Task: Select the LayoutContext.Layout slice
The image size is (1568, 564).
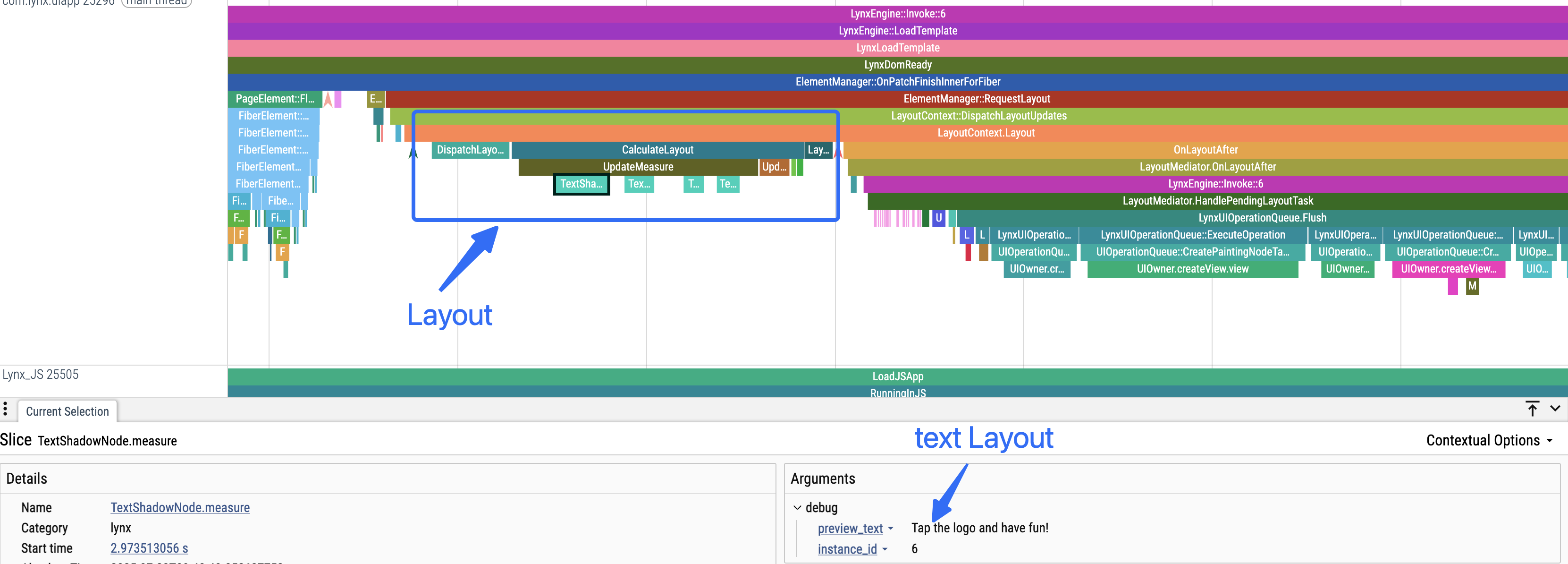Action: click(986, 133)
